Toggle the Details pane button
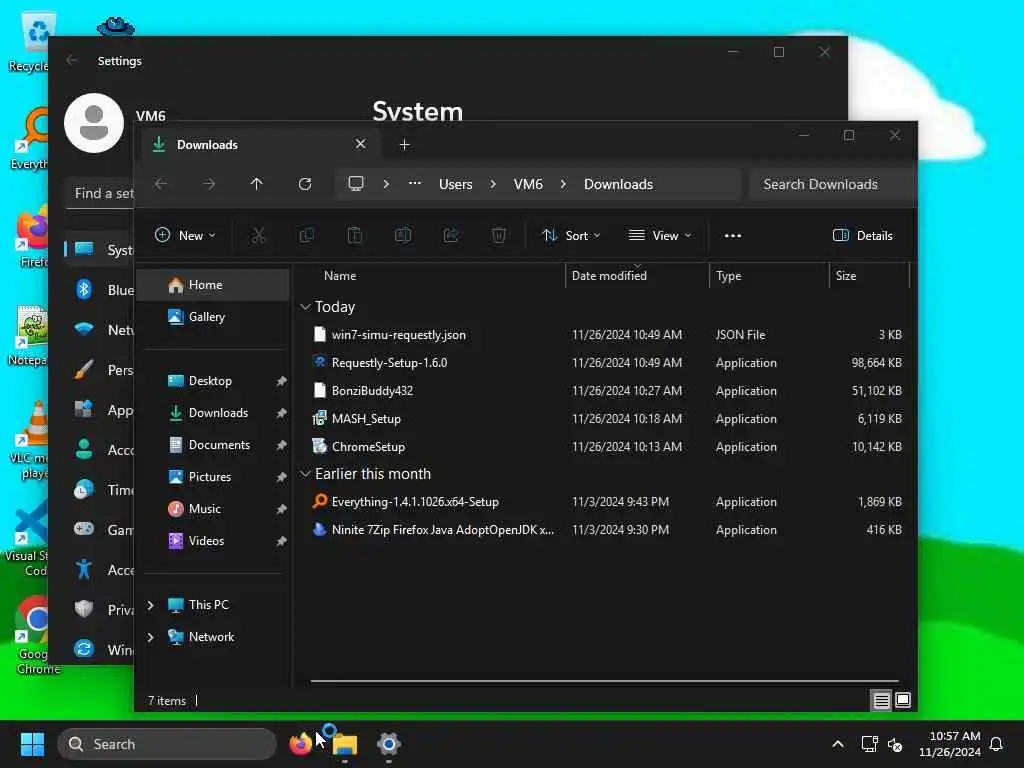Screen dimensions: 1024x768 click(863, 236)
